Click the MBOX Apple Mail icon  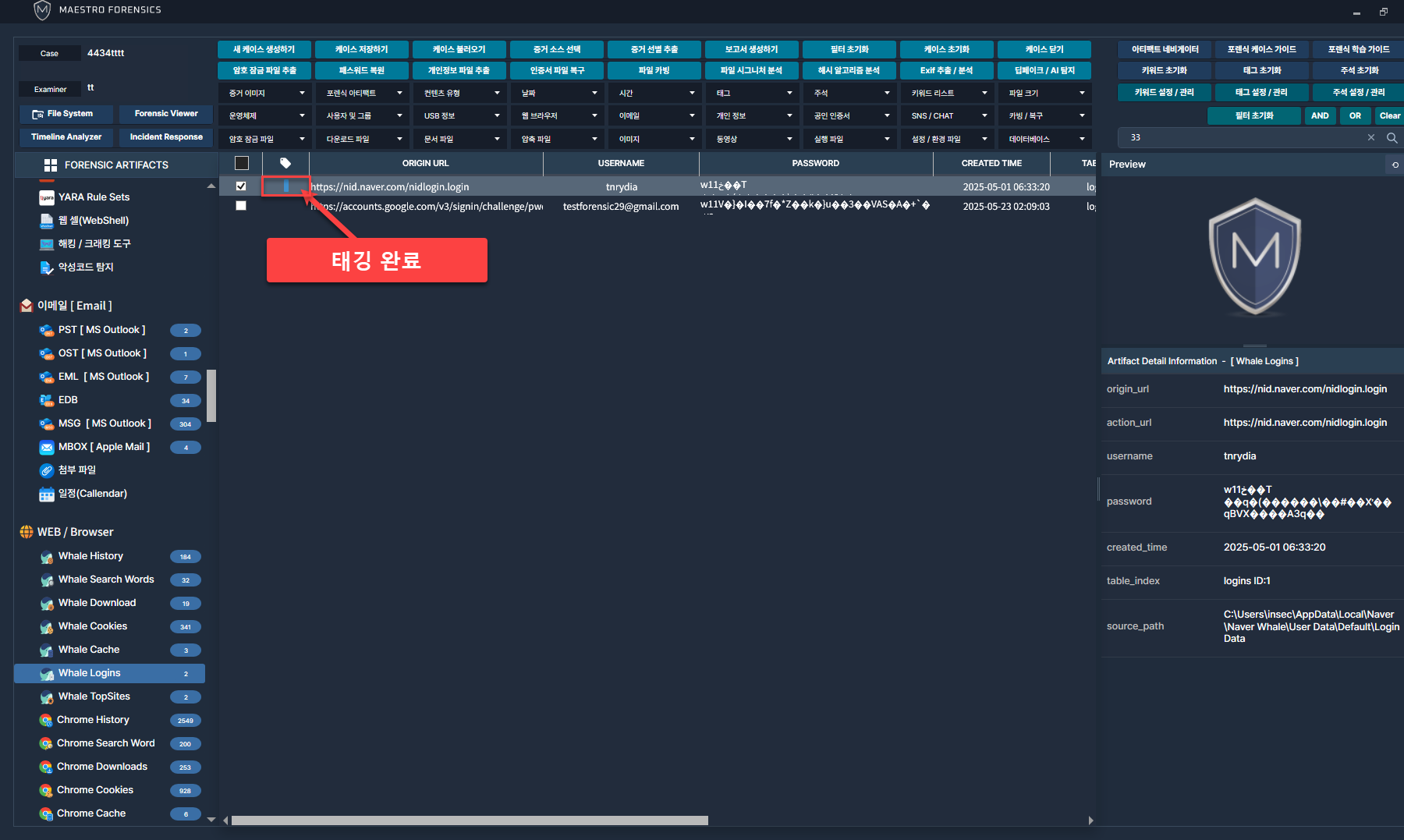47,447
